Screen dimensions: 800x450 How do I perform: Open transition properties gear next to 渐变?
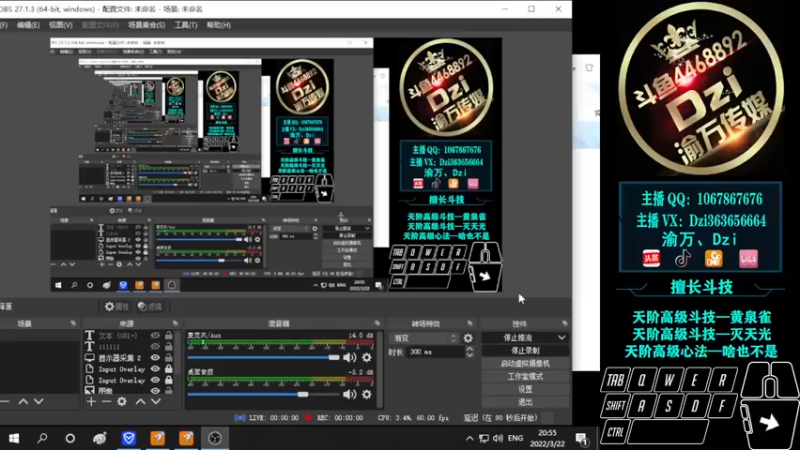(x=468, y=338)
